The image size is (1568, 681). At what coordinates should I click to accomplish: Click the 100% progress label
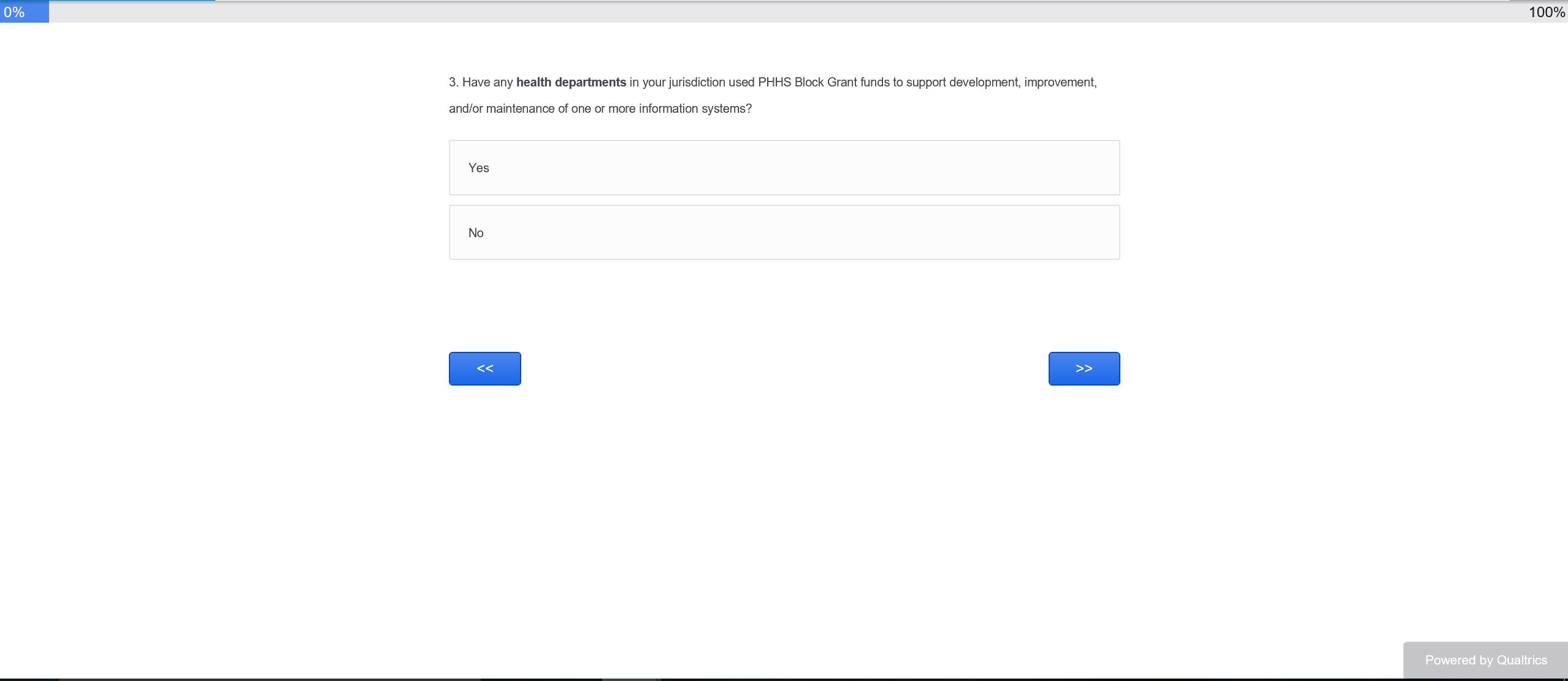click(1547, 12)
